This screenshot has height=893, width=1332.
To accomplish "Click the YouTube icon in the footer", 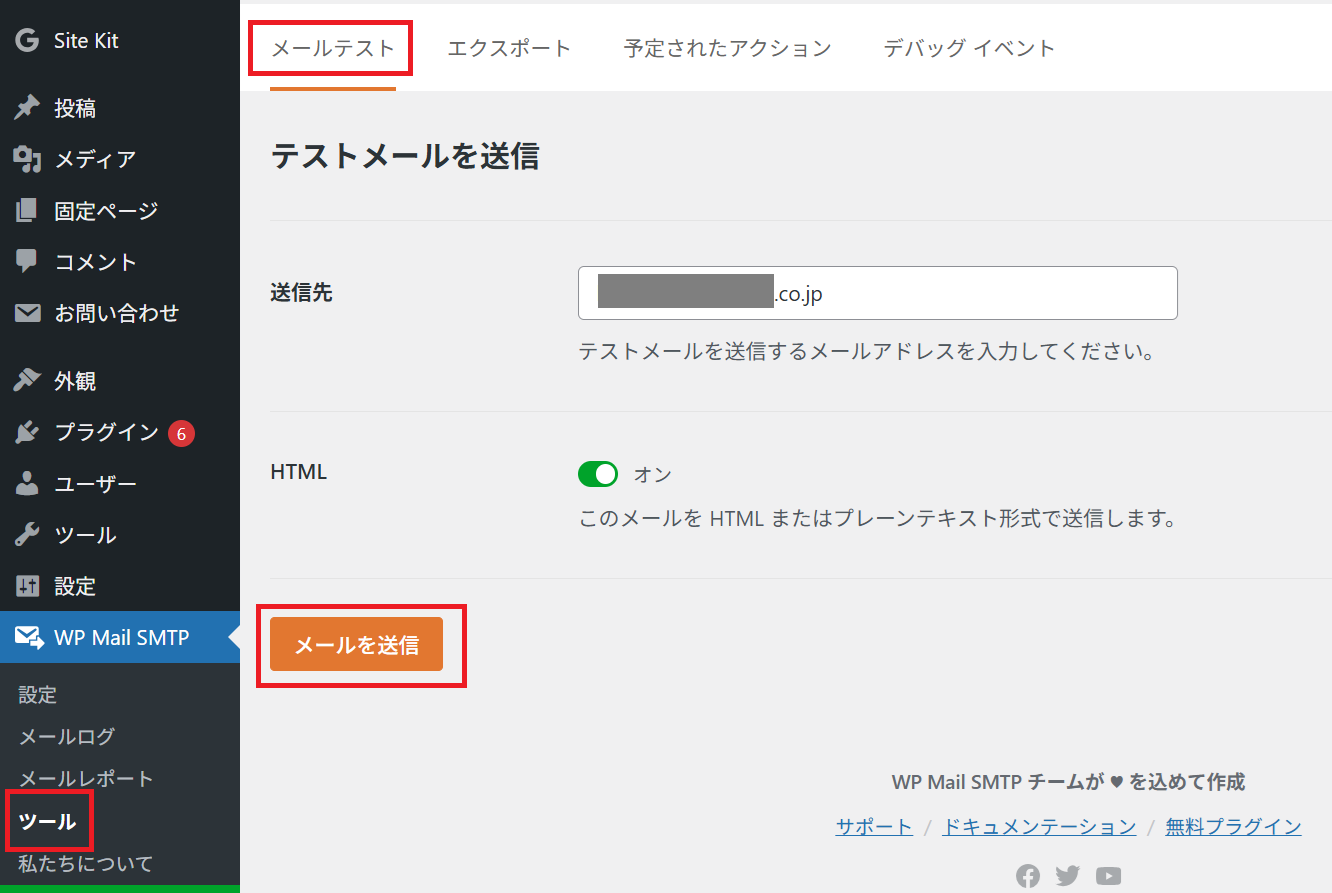I will 1108,876.
